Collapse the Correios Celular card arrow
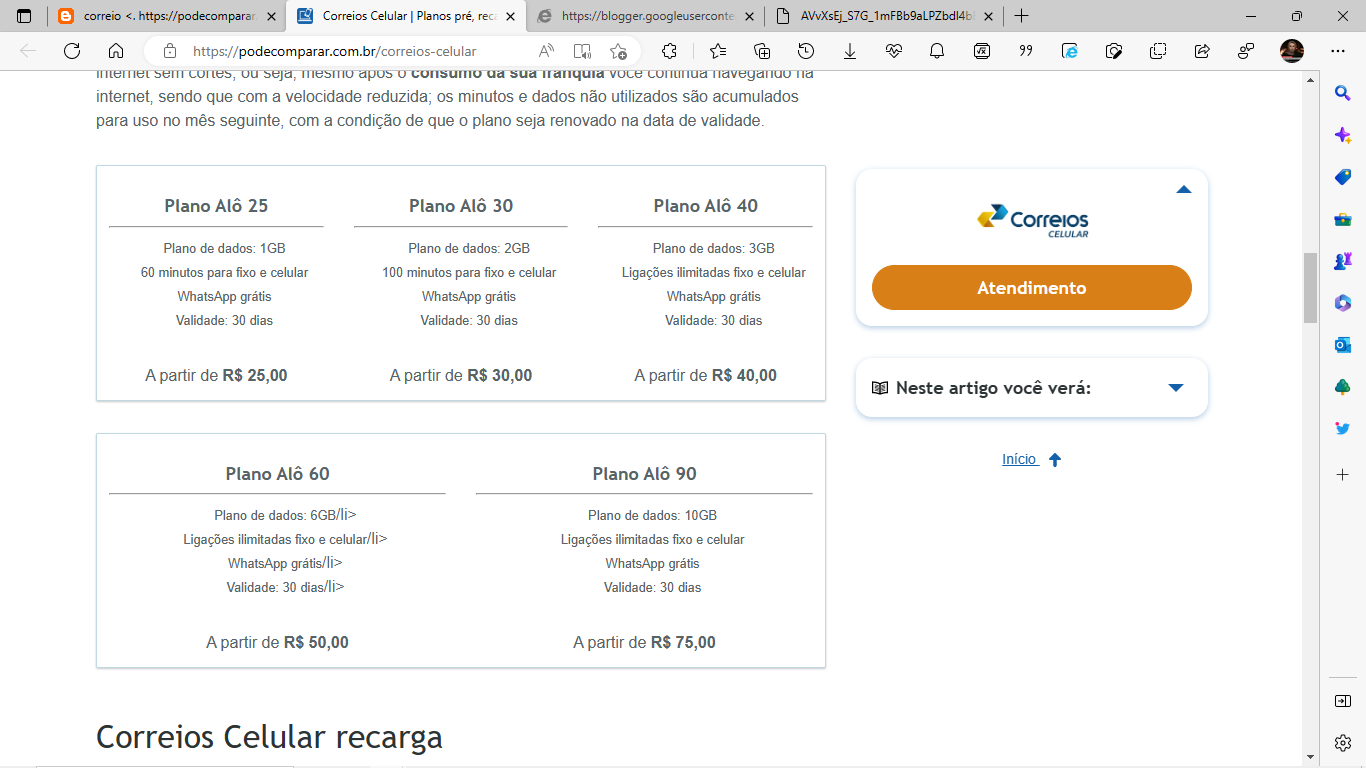The image size is (1366, 768). coord(1184,189)
